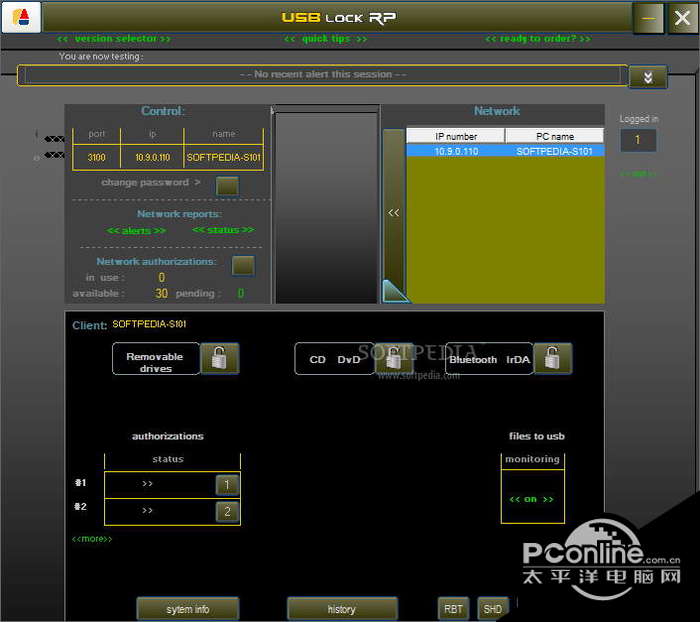Image resolution: width=700 pixels, height=622 pixels.
Task: Toggle files to usb monitoring on
Action: 531,499
